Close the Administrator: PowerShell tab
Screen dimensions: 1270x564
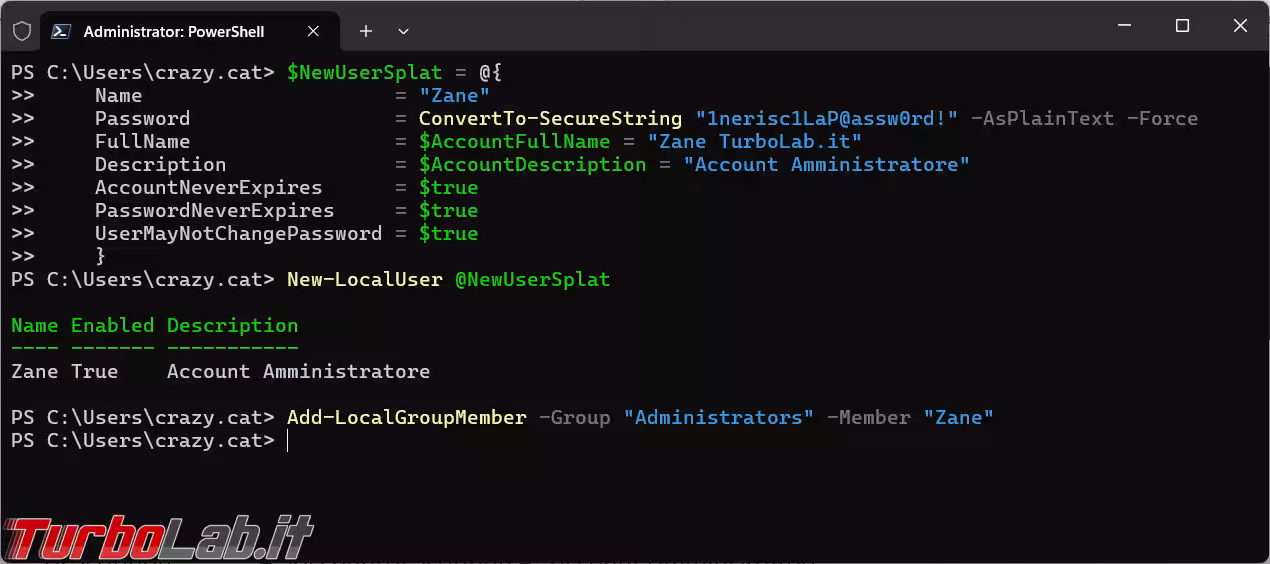click(x=313, y=31)
